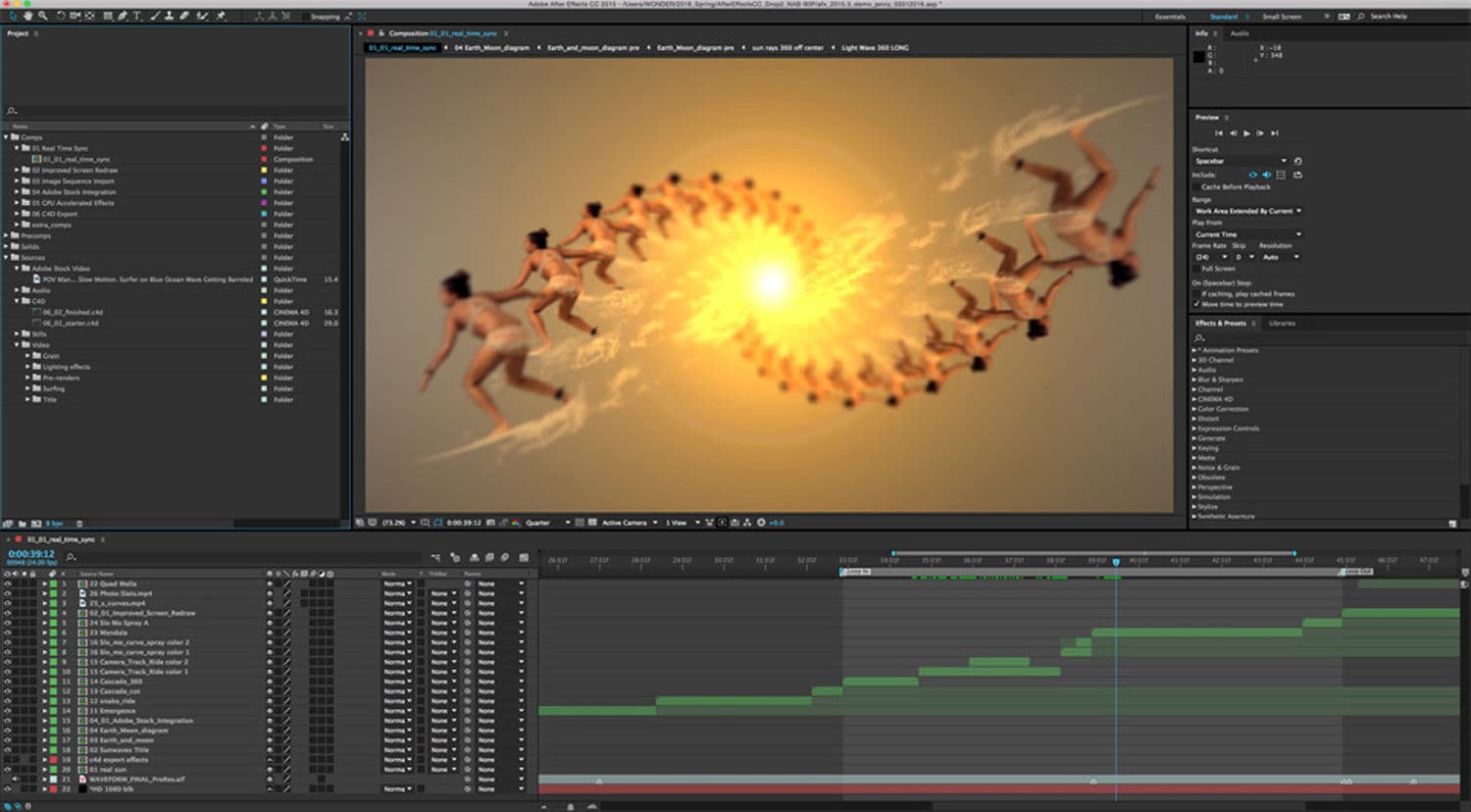Select the Hand tool in the toolbar
This screenshot has width=1471, height=812.
coord(27,16)
